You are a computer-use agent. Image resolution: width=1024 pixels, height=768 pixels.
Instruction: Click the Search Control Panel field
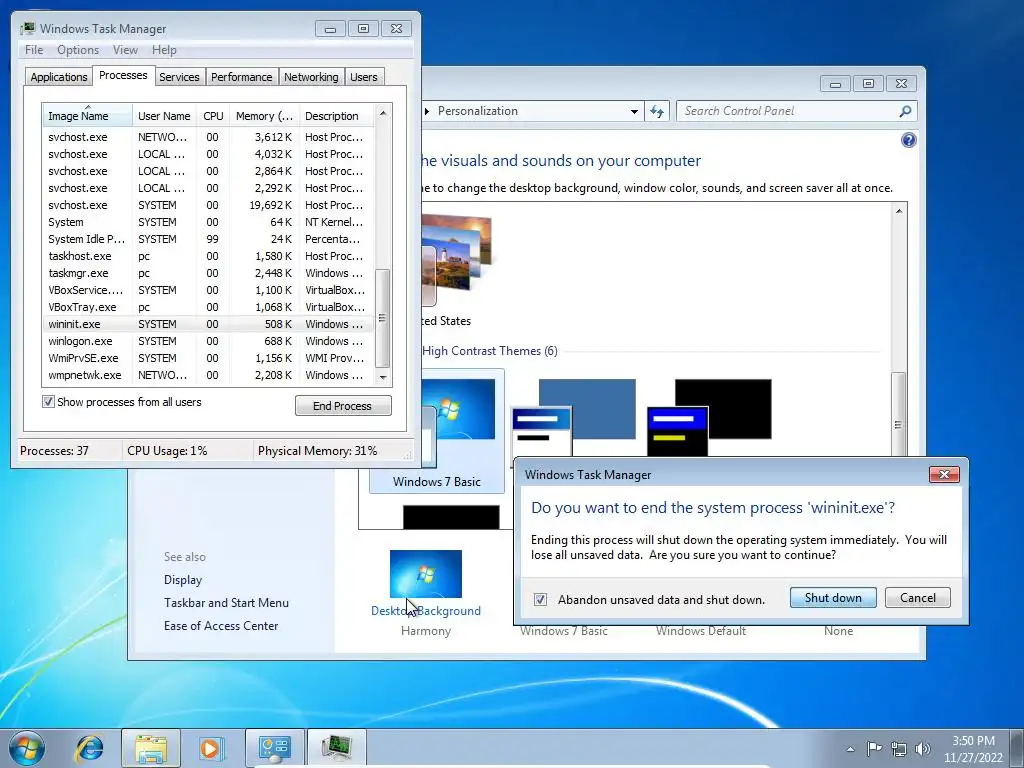click(788, 111)
